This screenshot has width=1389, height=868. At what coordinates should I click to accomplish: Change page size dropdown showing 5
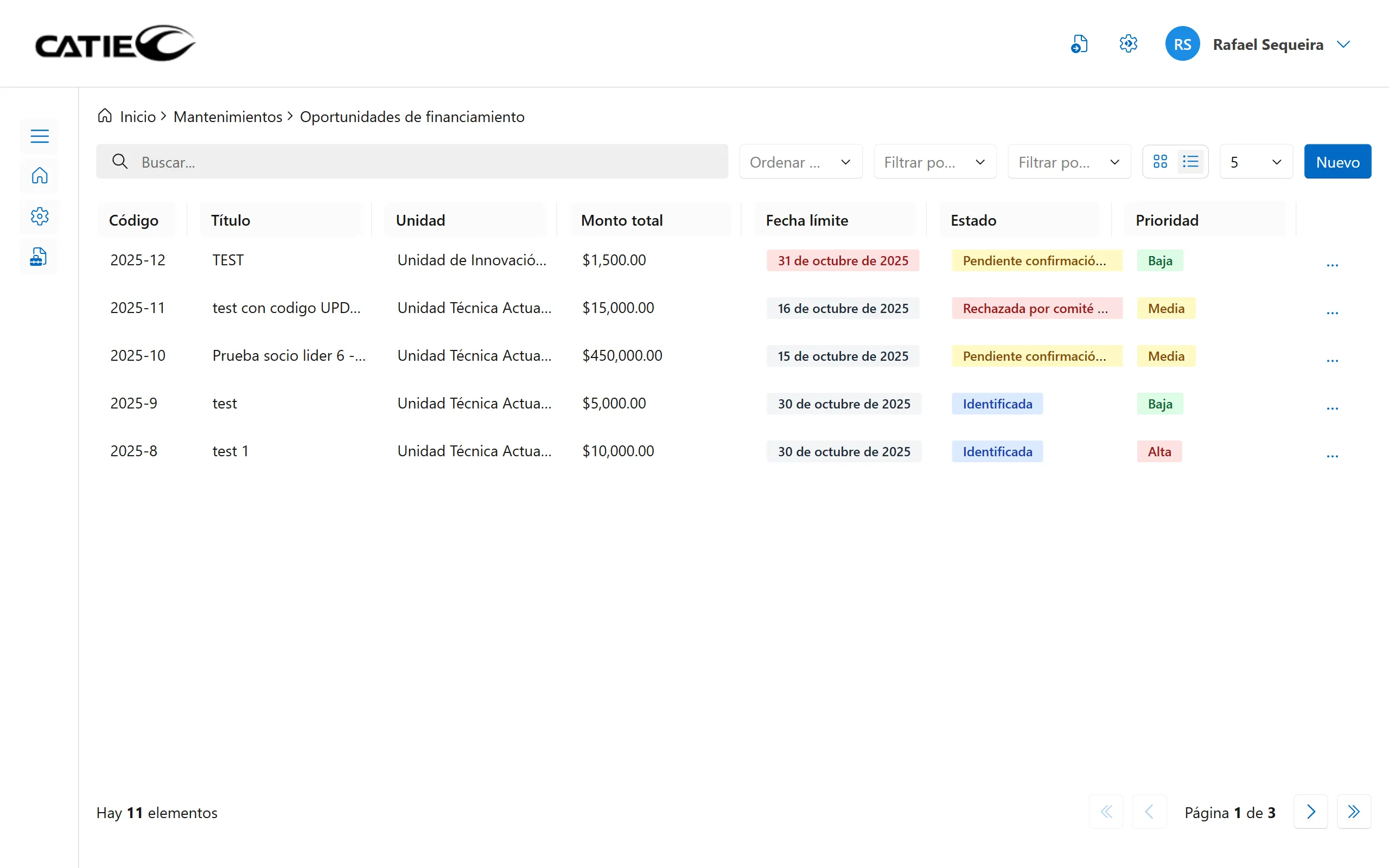(x=1256, y=162)
